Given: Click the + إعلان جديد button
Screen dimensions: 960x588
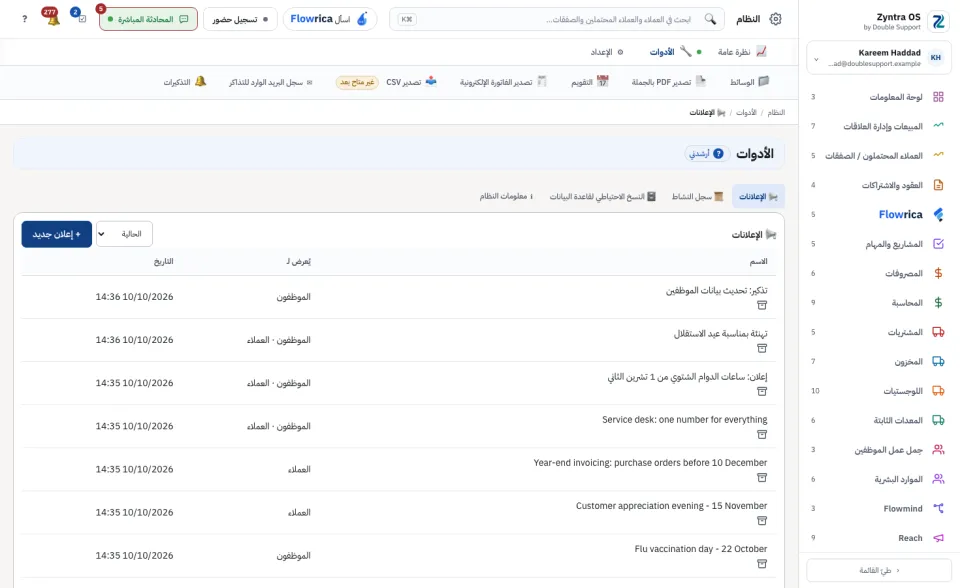Looking at the screenshot, I should [x=56, y=234].
